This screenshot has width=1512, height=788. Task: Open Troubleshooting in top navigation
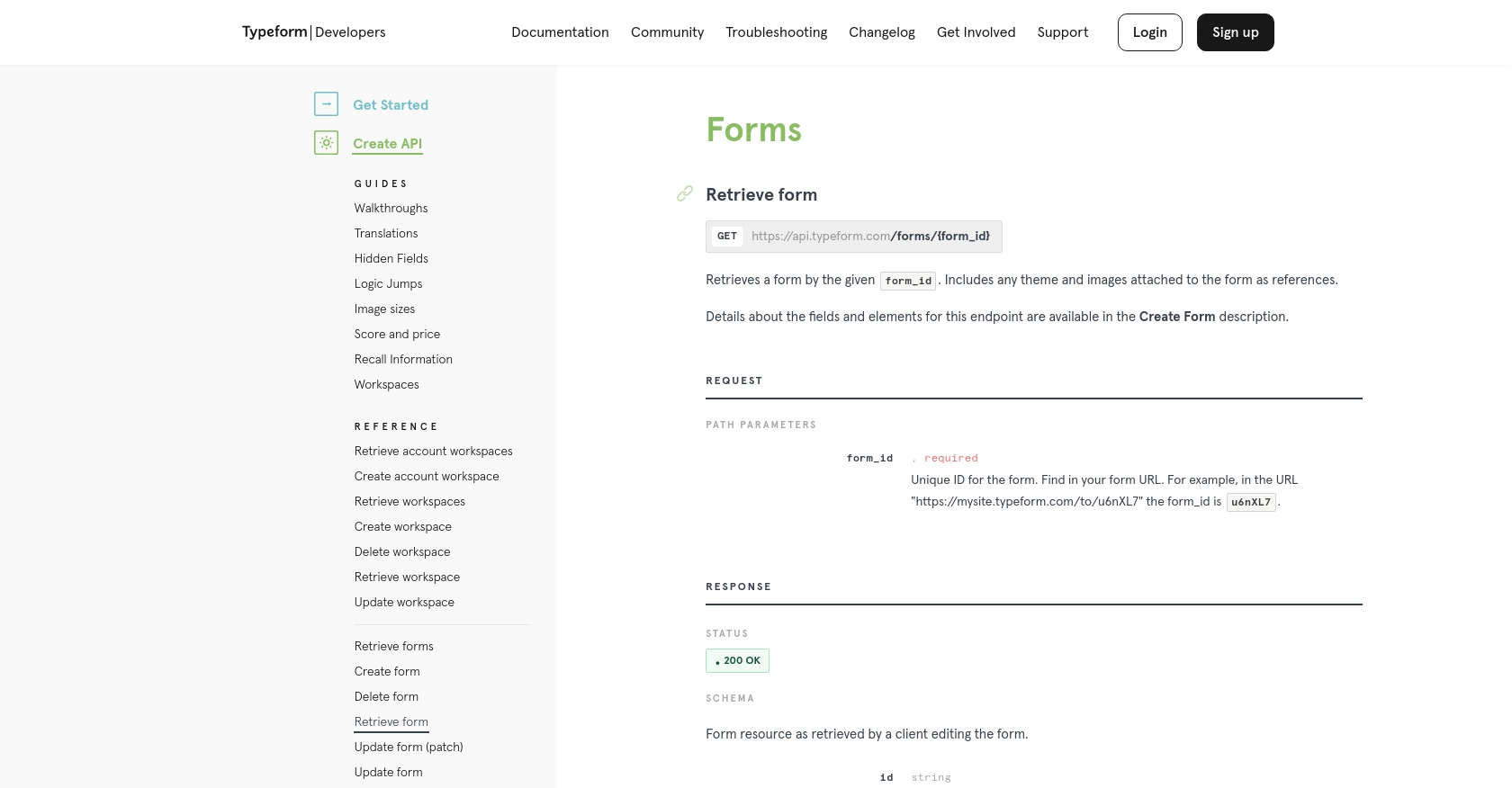[x=776, y=32]
